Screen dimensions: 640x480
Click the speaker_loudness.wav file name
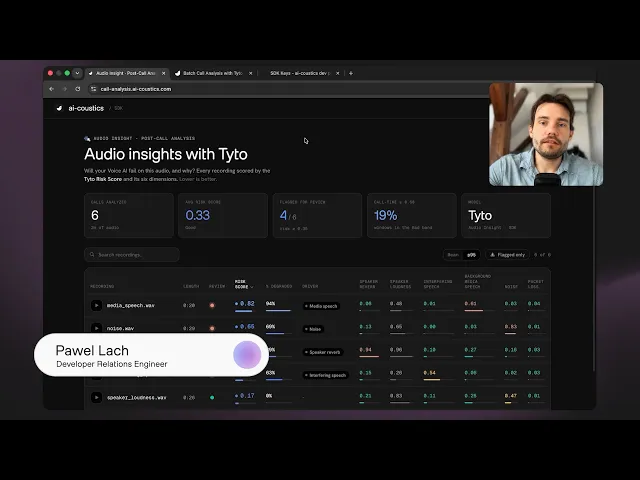pos(137,398)
